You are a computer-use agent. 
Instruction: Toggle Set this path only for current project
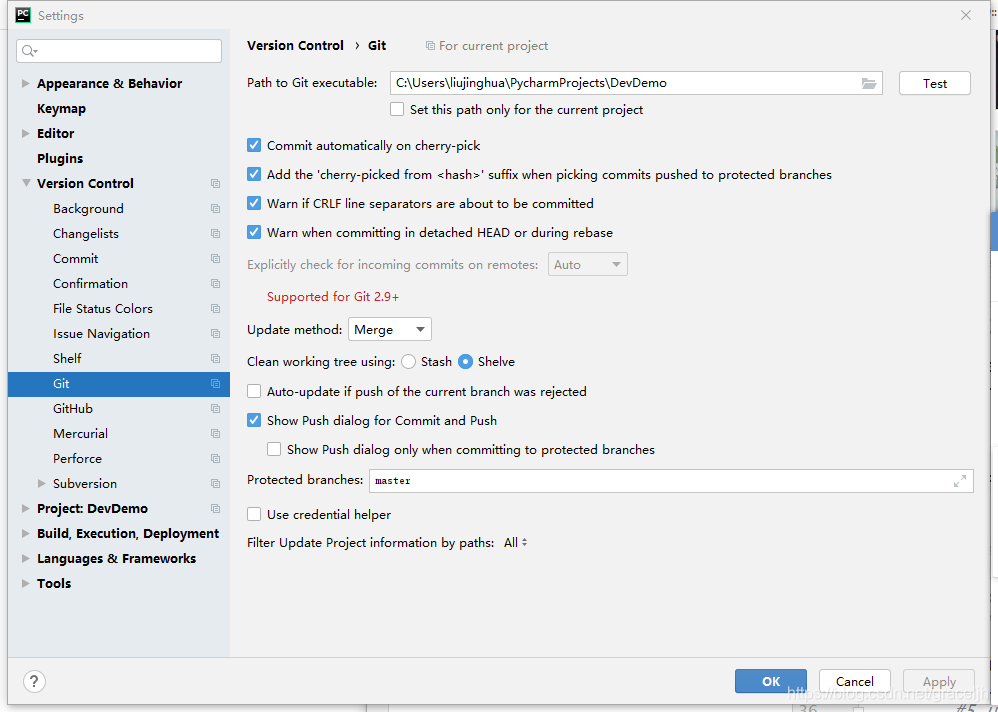397,109
